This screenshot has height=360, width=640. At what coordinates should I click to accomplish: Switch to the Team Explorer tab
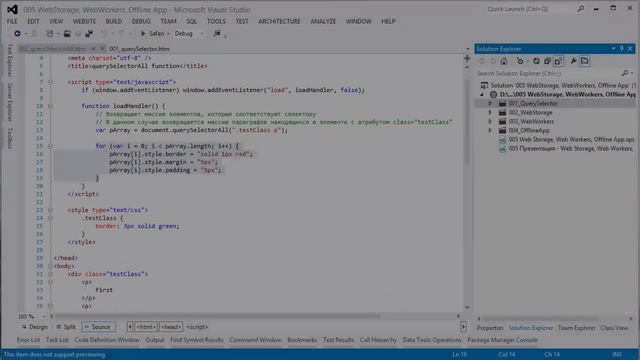tap(577, 328)
